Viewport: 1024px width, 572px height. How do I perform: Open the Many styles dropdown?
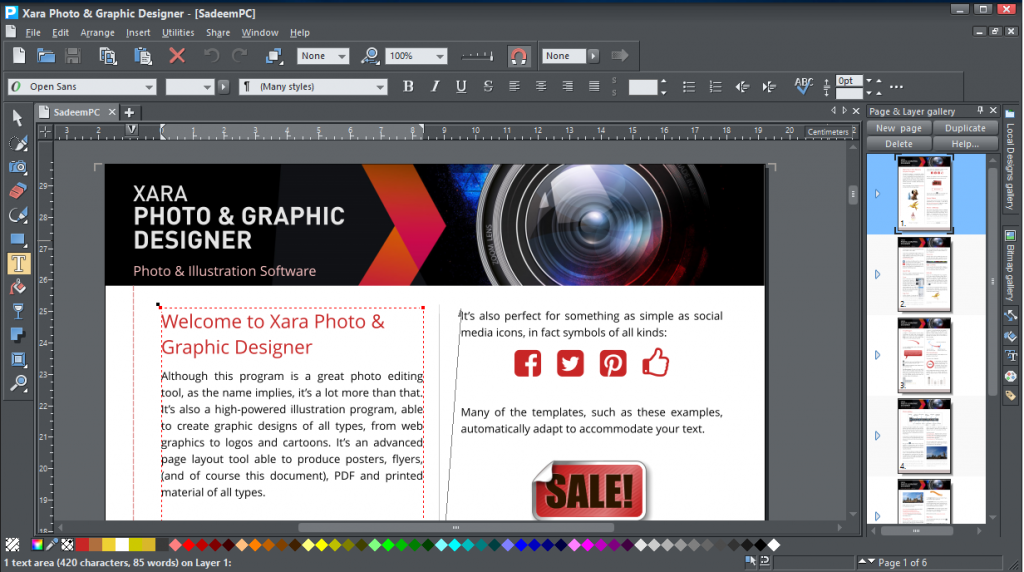click(380, 87)
